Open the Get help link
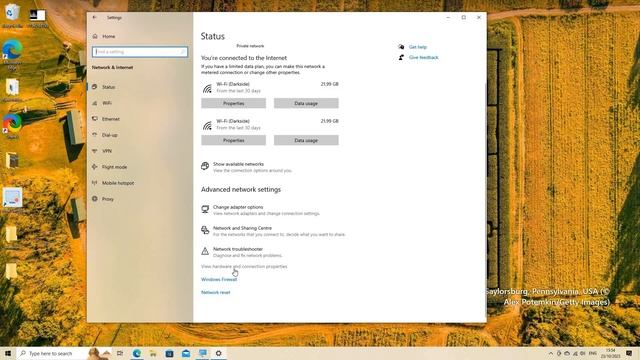 (418, 47)
